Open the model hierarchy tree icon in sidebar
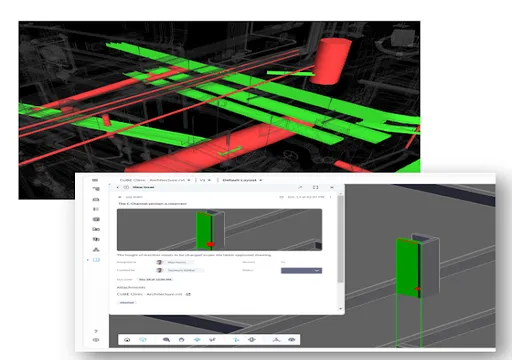The width and height of the screenshot is (512, 360). point(96,249)
